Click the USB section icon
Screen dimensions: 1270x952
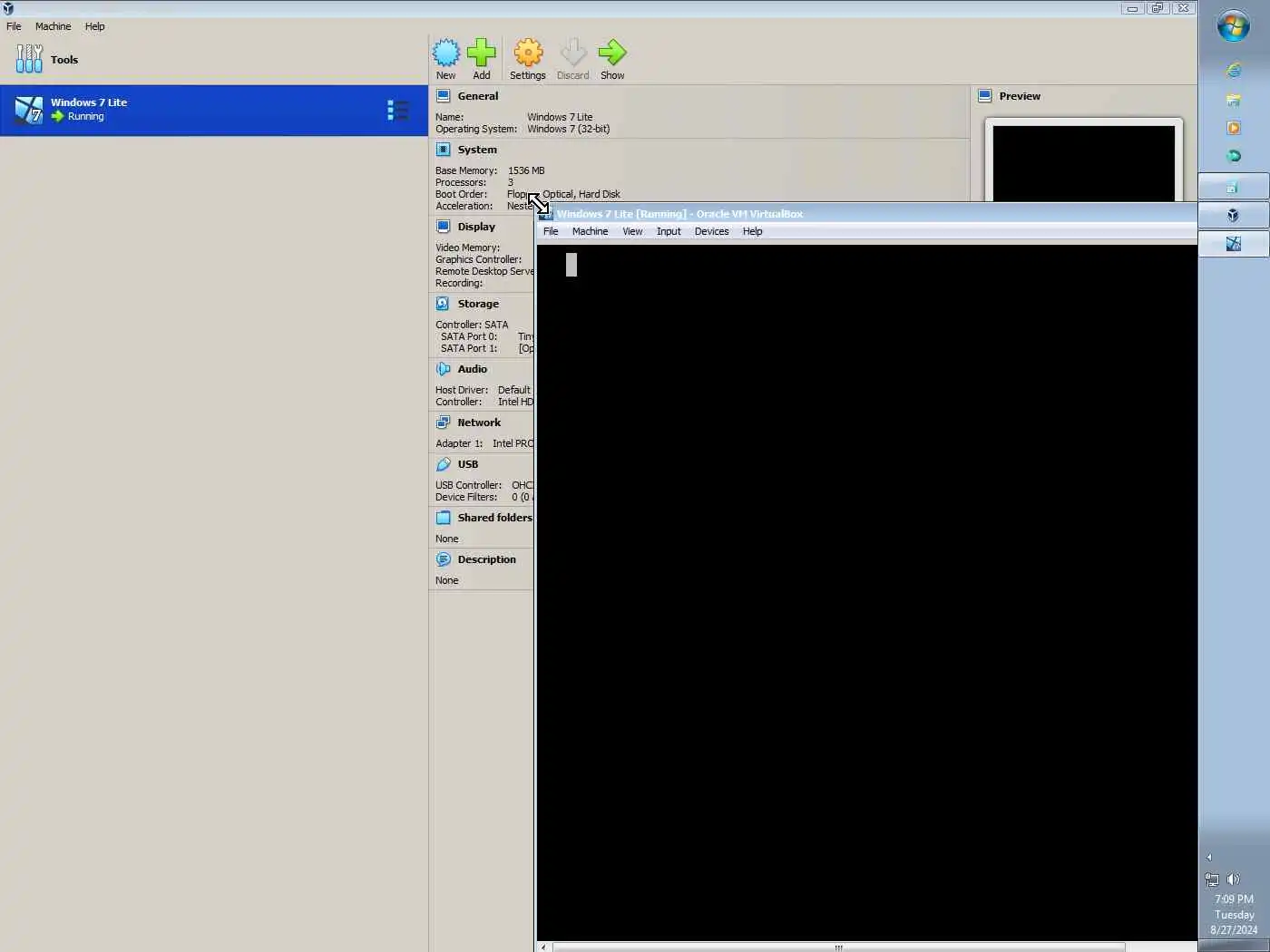click(443, 463)
